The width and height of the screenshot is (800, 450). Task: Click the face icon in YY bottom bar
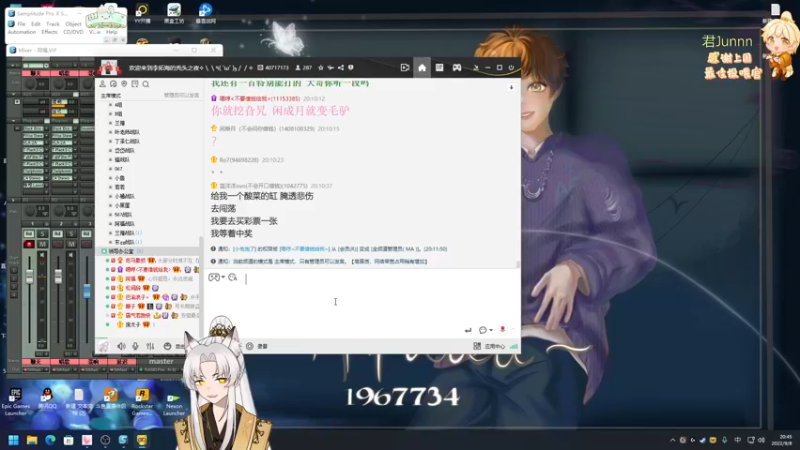(x=167, y=346)
